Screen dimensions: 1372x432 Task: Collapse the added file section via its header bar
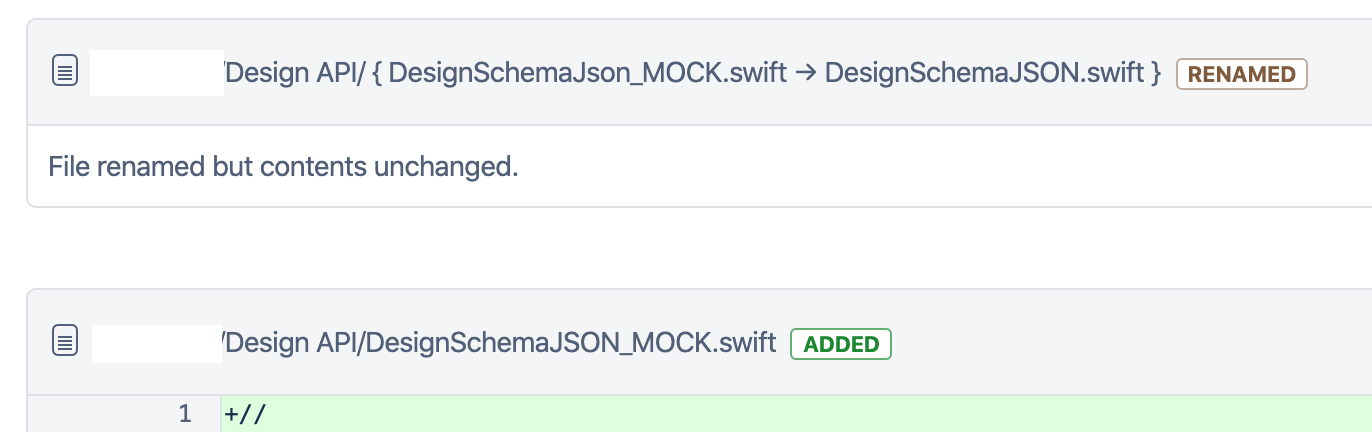point(700,342)
